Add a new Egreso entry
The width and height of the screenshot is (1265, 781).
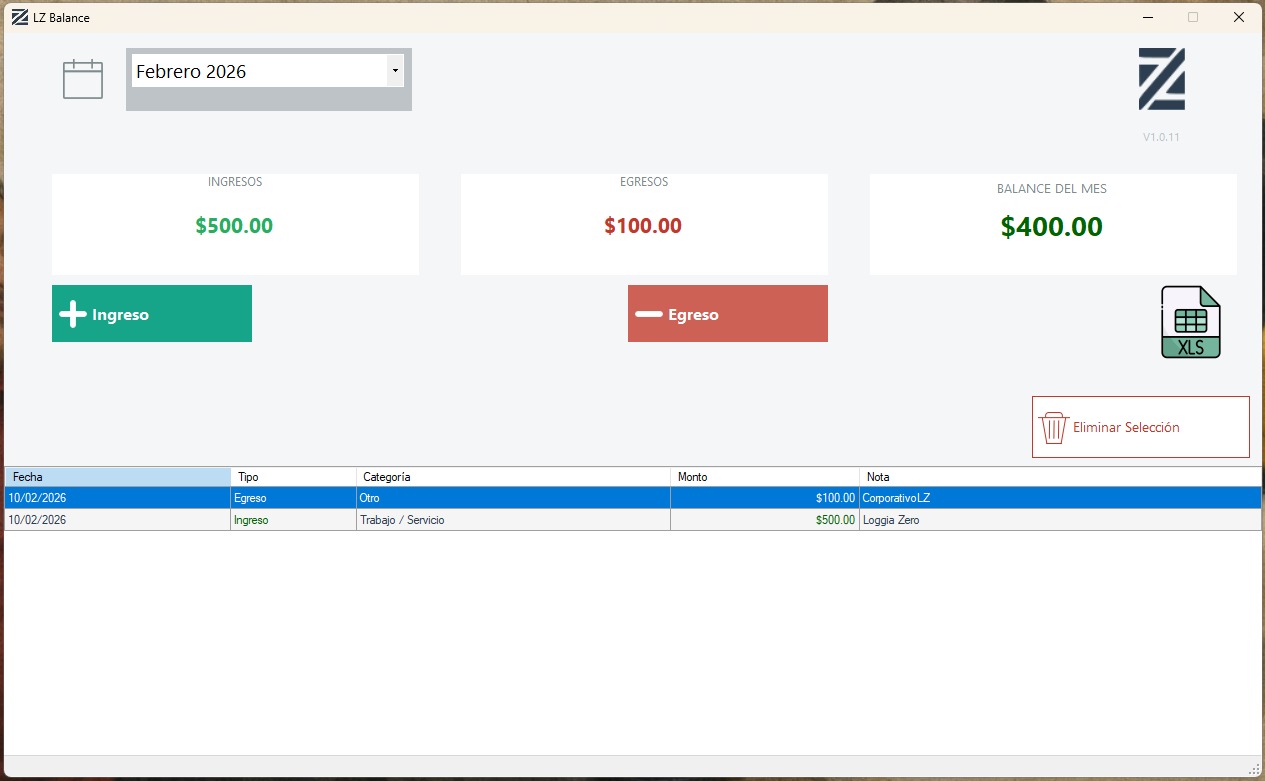coord(727,314)
